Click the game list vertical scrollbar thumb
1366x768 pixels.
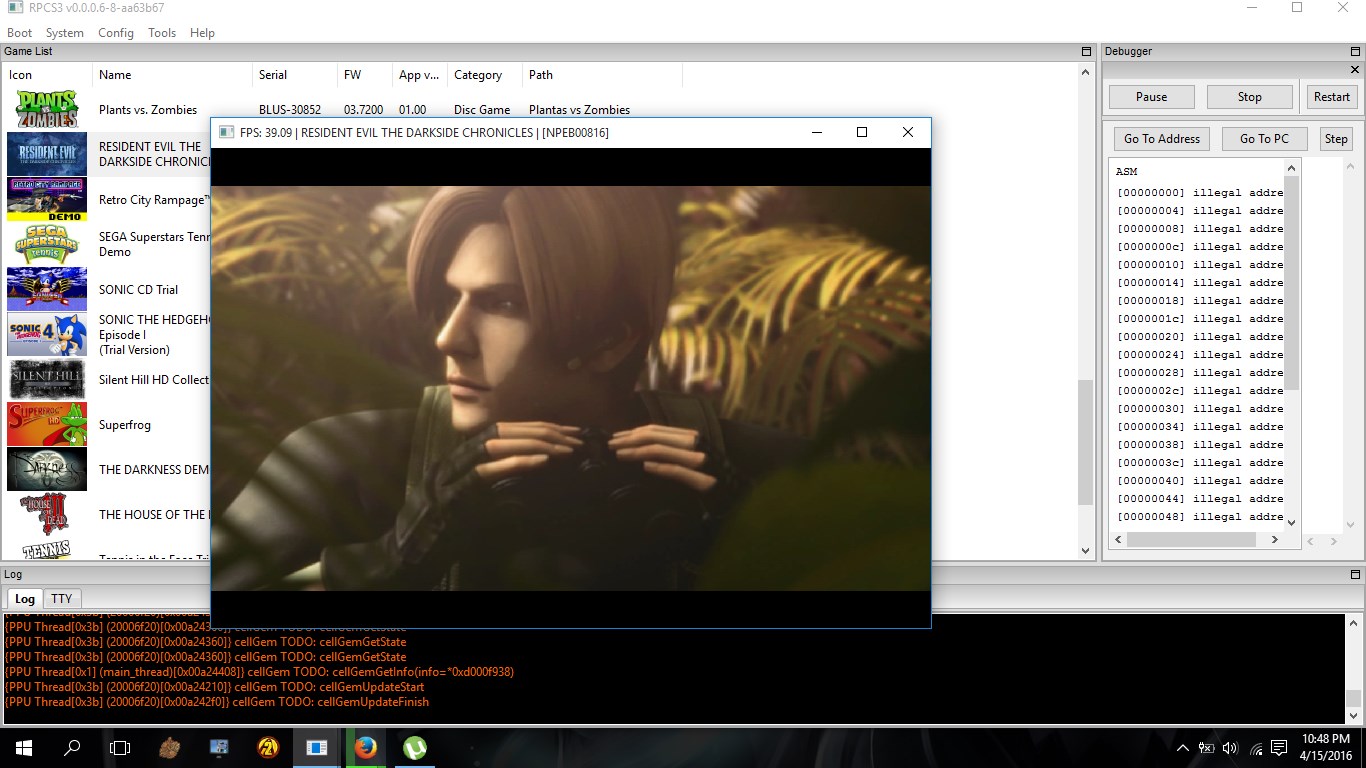(x=1086, y=440)
